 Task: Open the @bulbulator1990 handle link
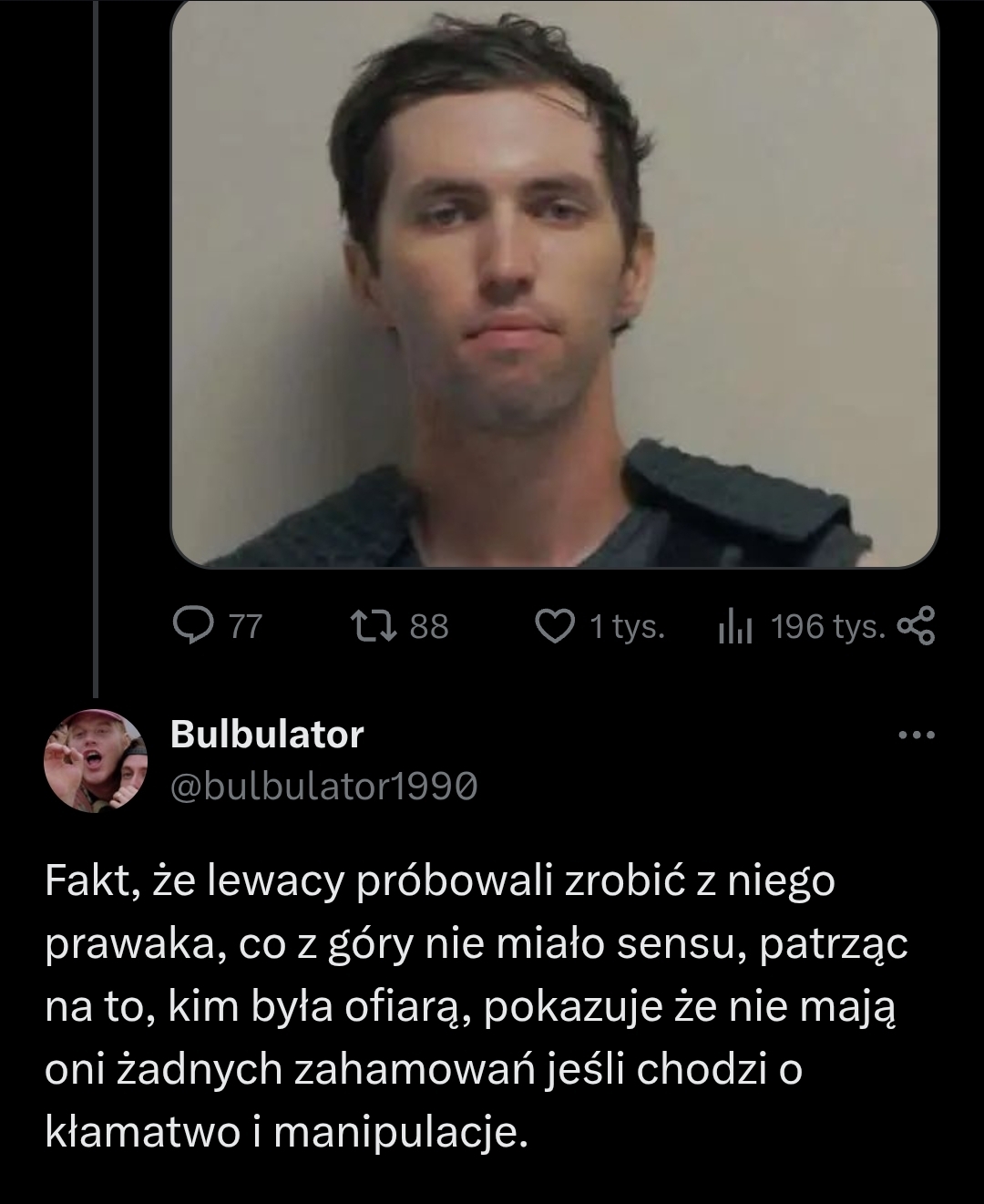323,787
